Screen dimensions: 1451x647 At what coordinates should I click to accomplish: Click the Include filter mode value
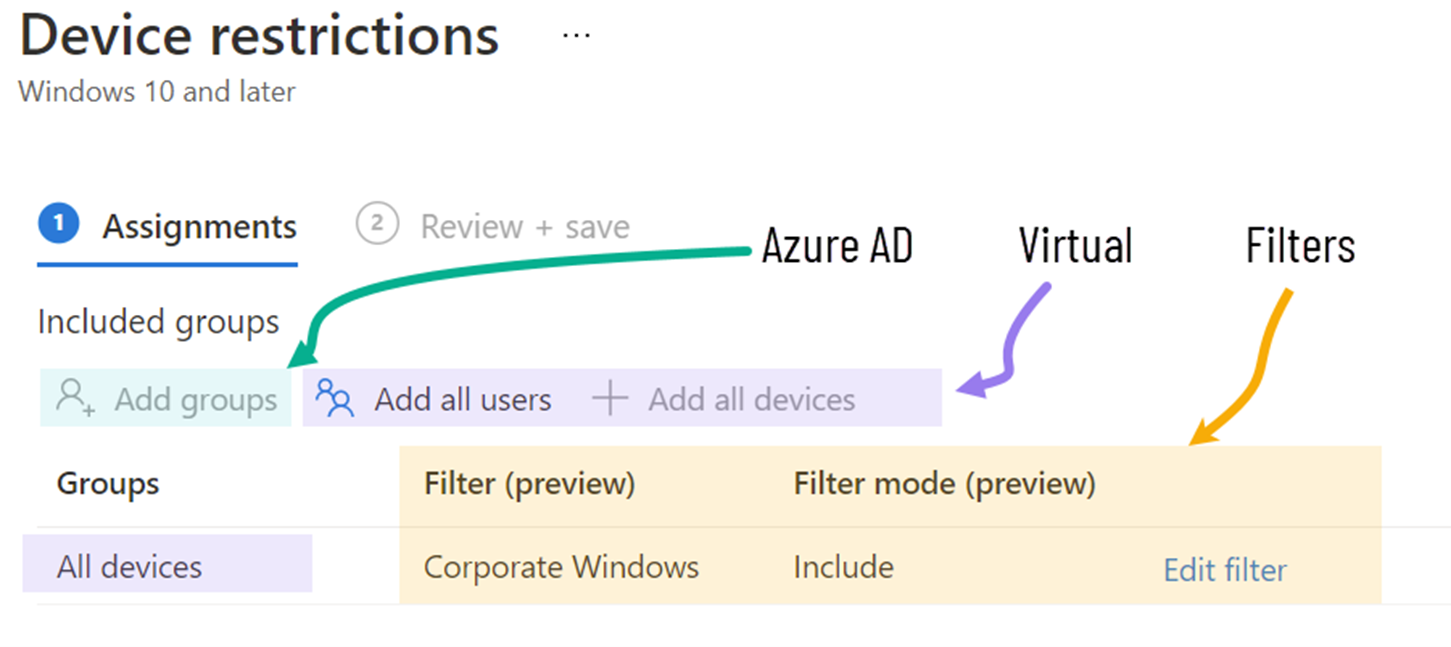843,567
